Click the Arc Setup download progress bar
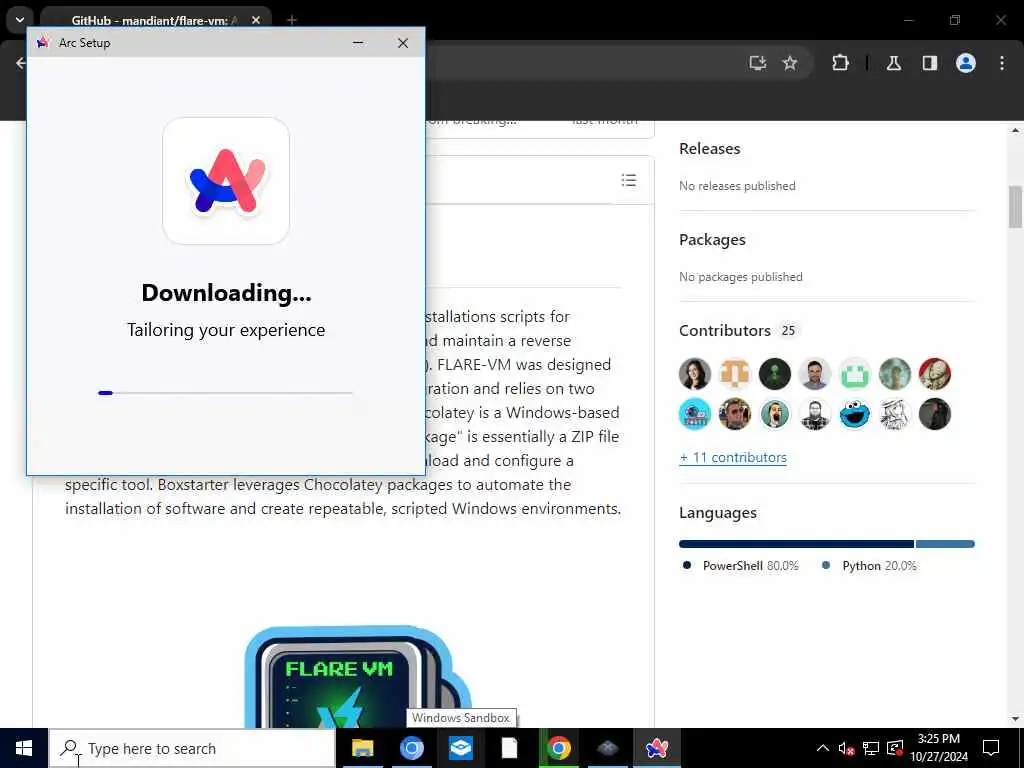The image size is (1024, 768). click(225, 393)
